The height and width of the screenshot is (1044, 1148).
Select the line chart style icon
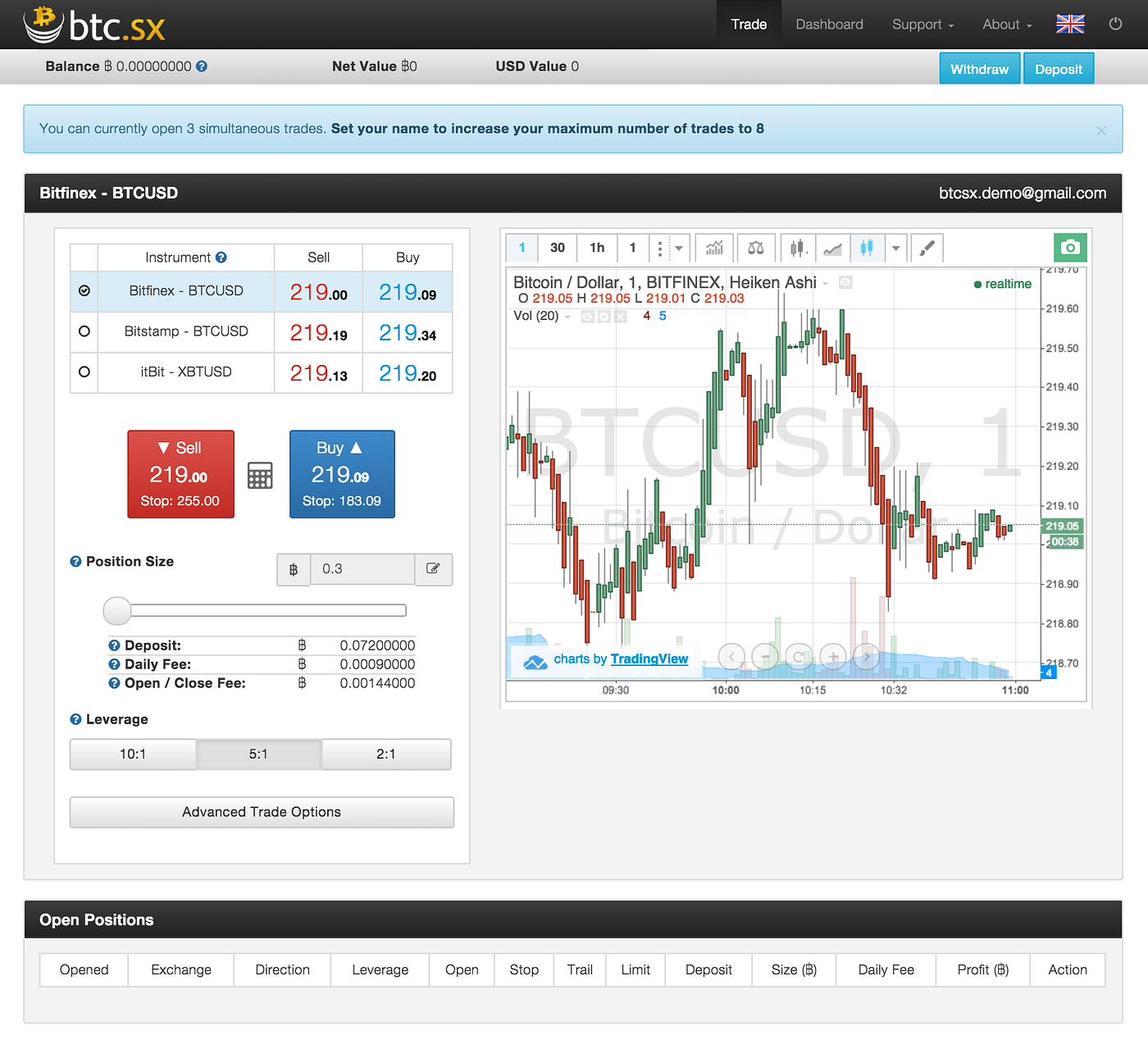tap(831, 248)
